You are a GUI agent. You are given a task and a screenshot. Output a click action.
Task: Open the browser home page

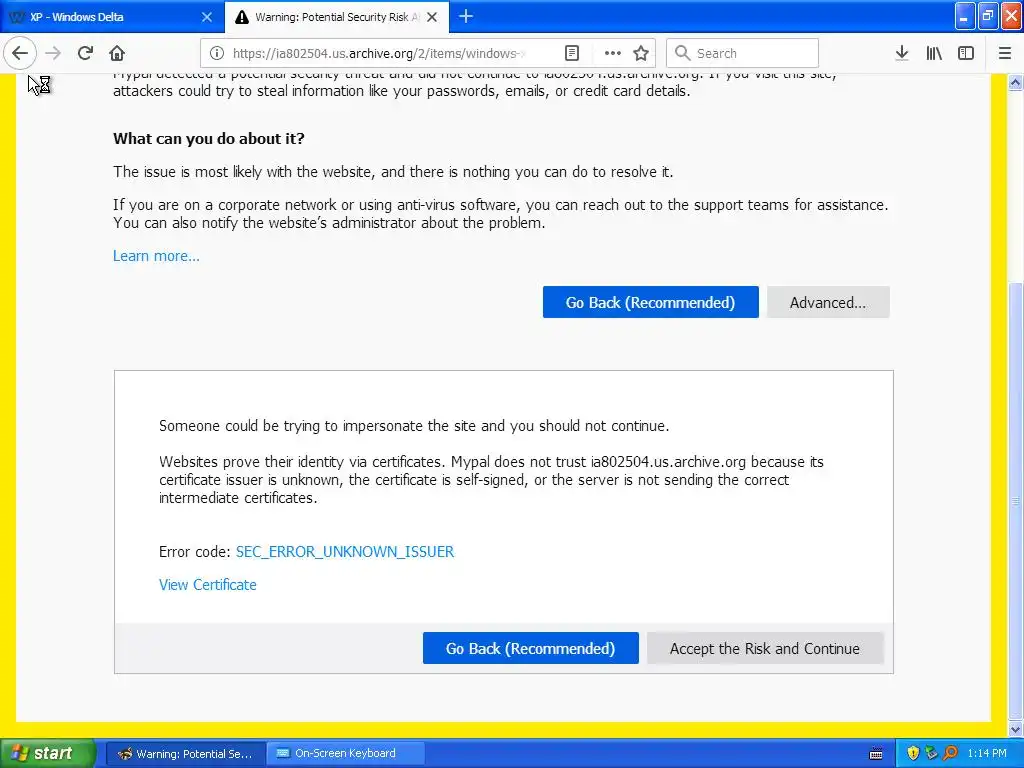(x=117, y=54)
